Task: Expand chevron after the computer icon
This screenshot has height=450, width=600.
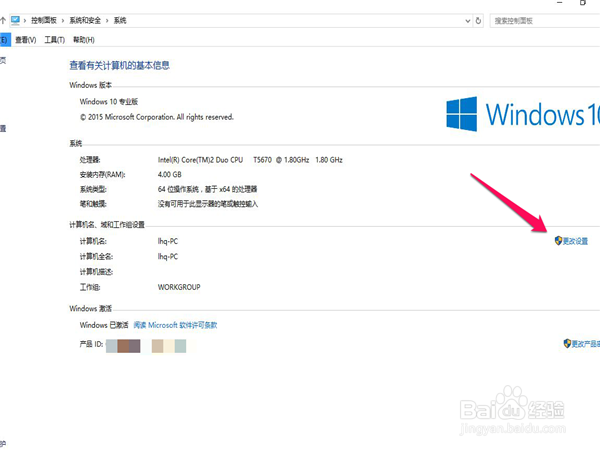Action: pos(25,21)
